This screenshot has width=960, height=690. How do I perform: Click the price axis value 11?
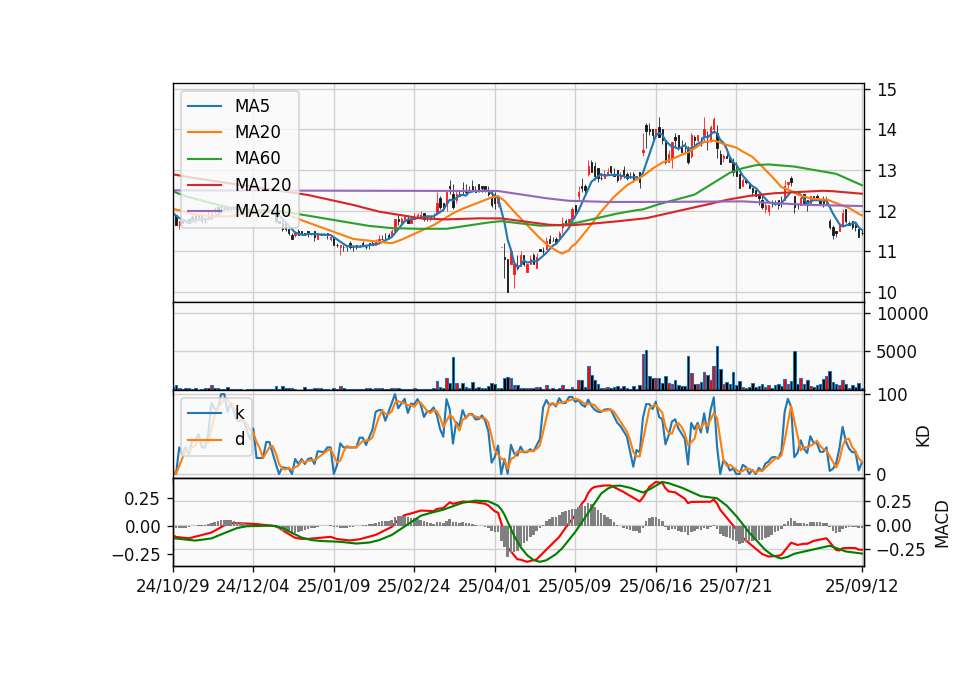point(887,252)
